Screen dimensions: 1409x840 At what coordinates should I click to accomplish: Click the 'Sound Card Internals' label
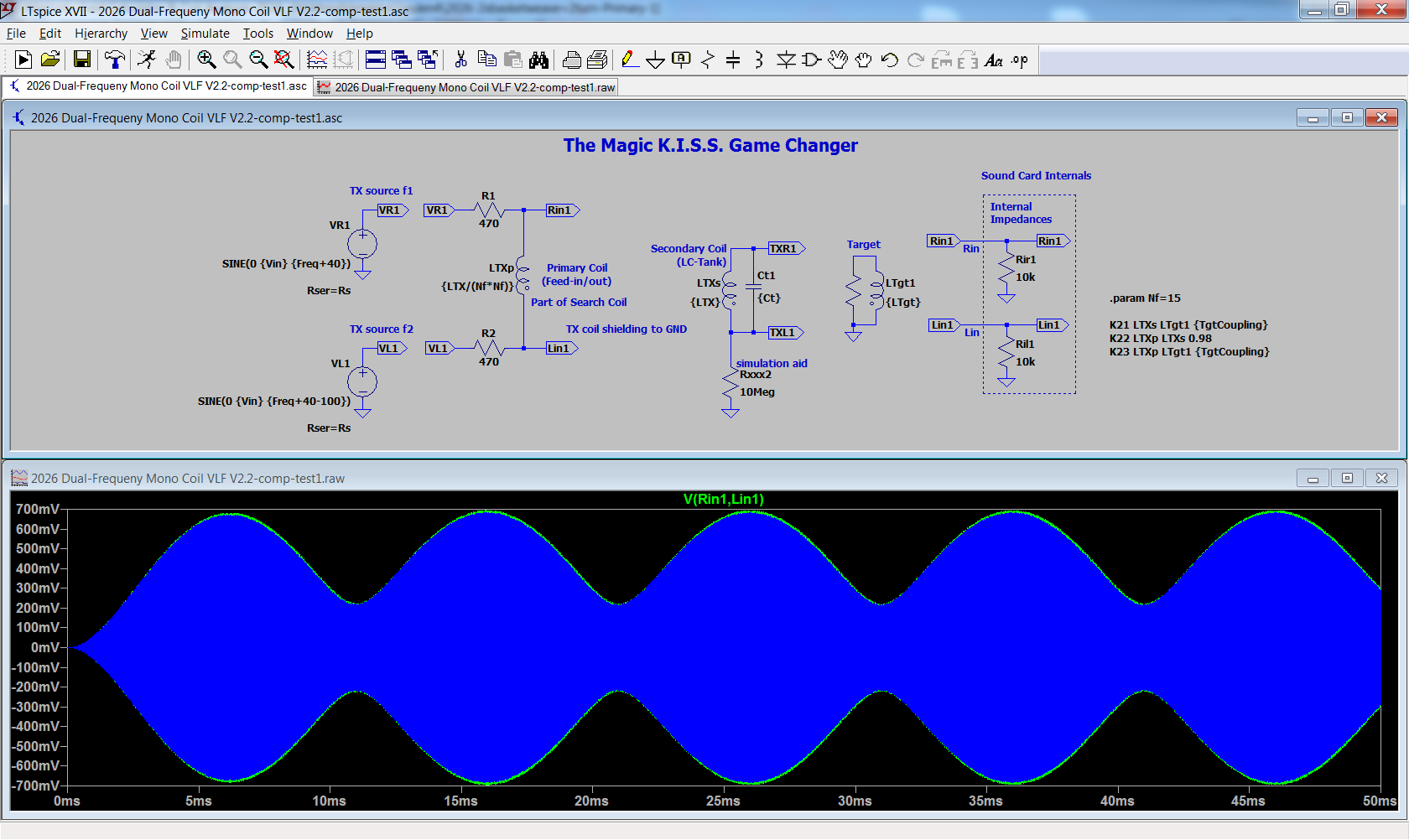(x=1036, y=175)
